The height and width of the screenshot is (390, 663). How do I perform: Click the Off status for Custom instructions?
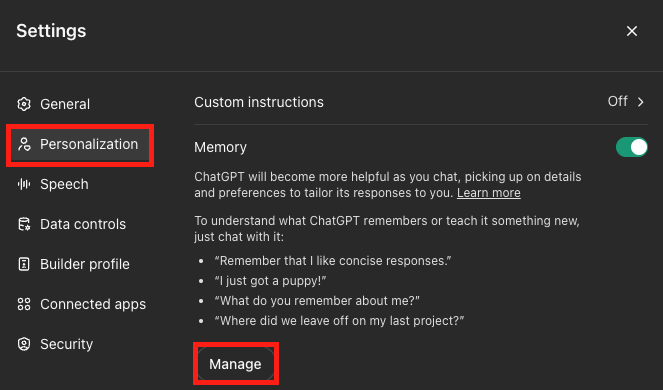617,102
